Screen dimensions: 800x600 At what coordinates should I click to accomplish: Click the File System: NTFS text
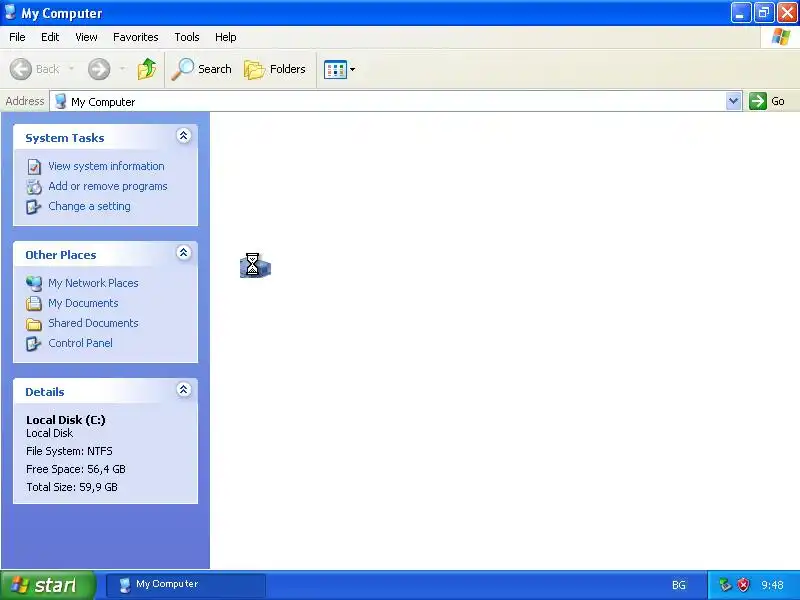click(69, 451)
